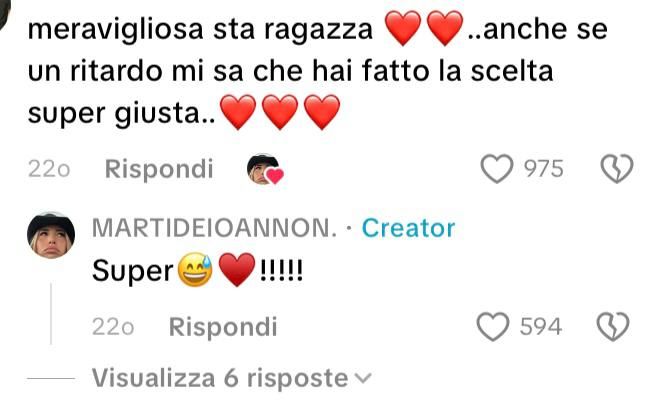Image resolution: width=665 pixels, height=400 pixels.
Task: Dislike the comment with 975 likes
Action: pos(617,169)
